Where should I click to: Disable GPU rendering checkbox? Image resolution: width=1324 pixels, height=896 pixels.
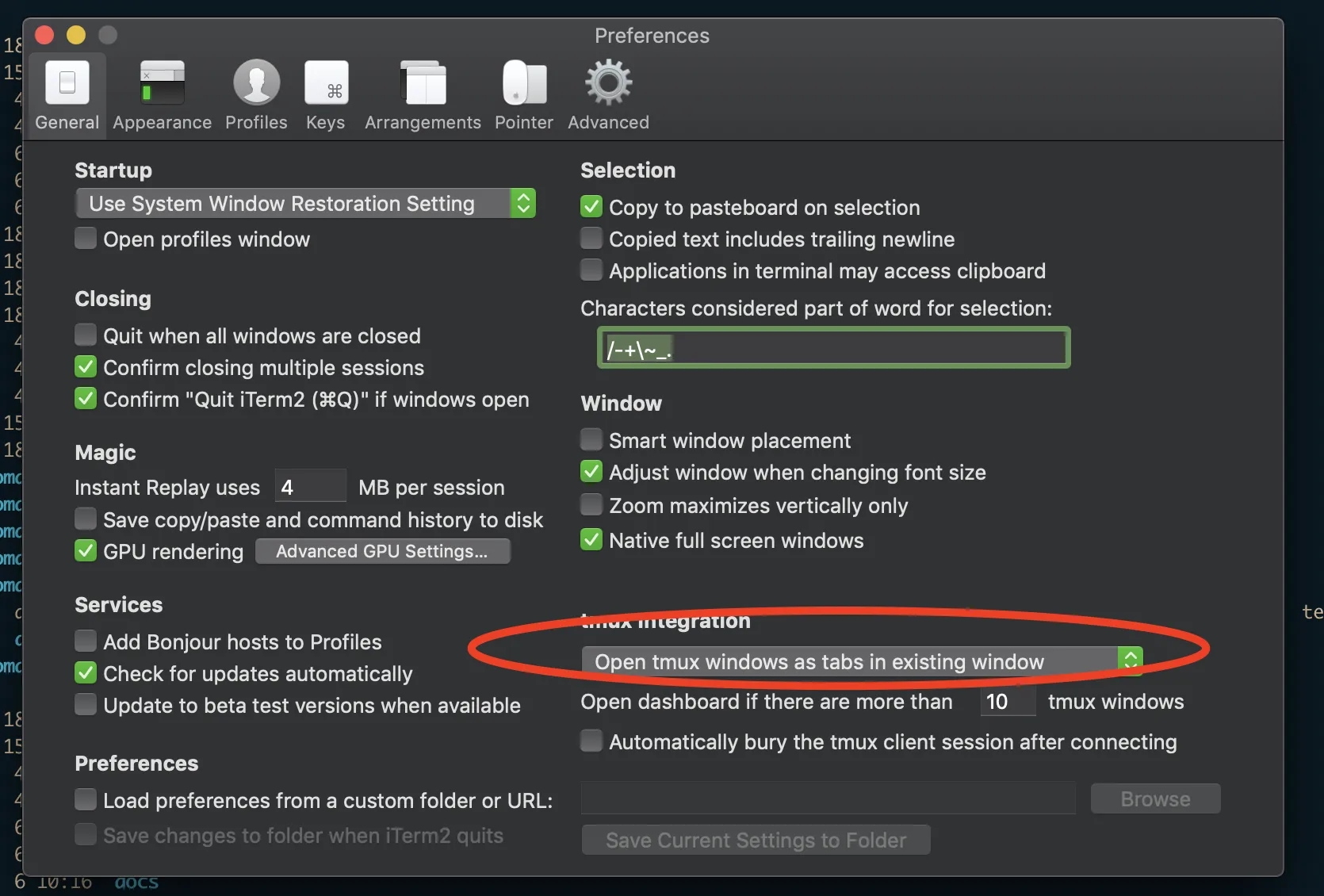(86, 551)
